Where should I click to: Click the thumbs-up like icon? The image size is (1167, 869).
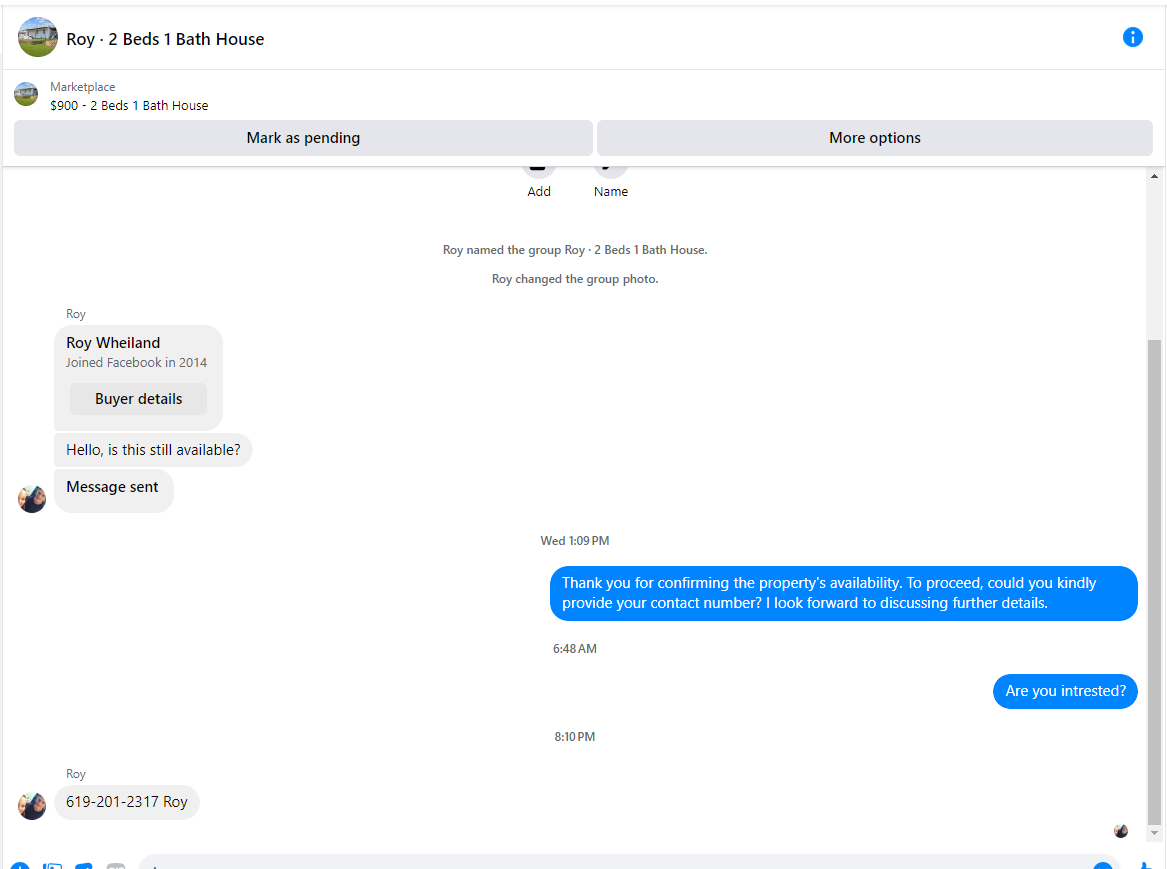1146,865
